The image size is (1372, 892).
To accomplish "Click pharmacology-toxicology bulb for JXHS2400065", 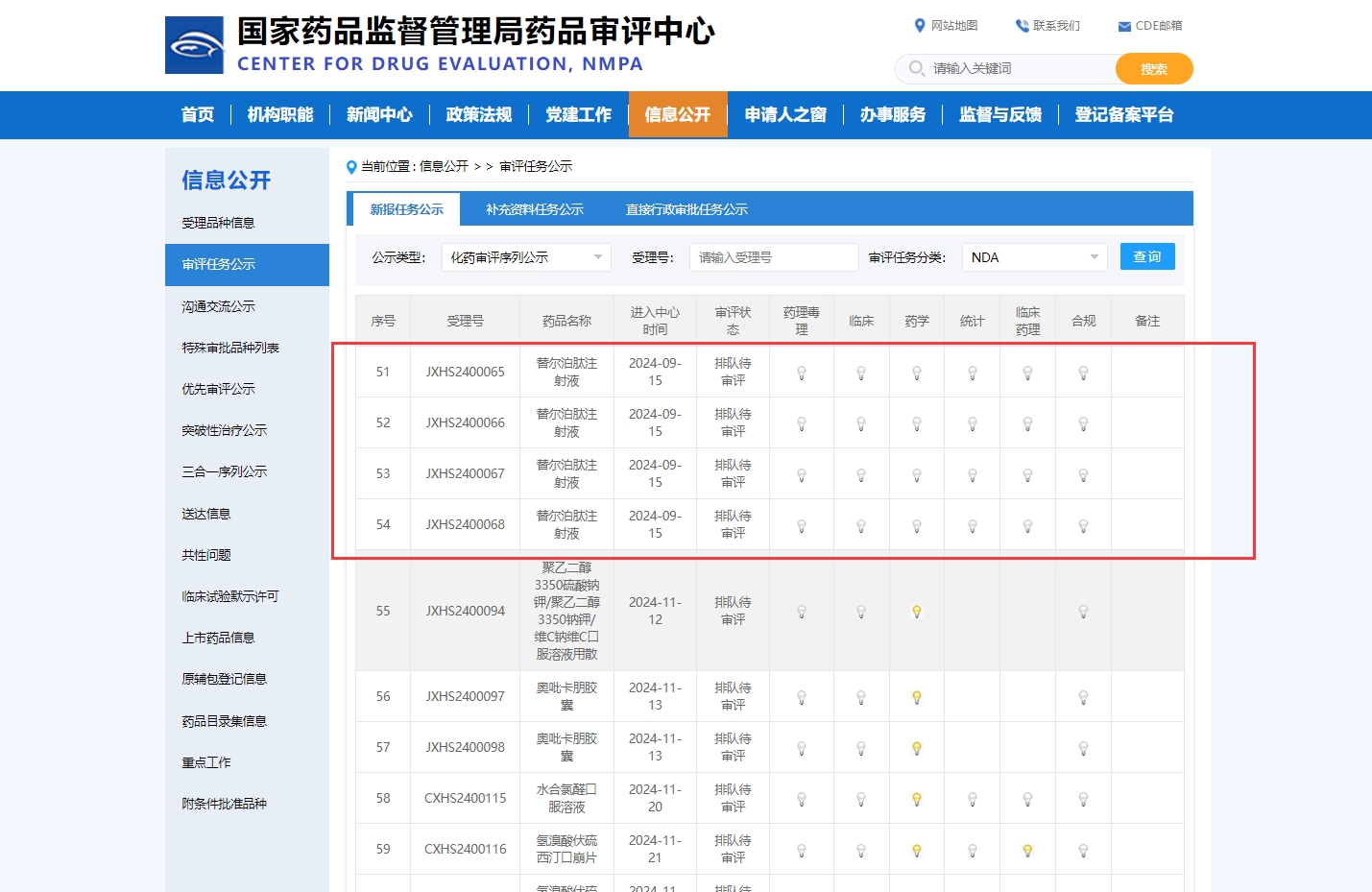I will (802, 374).
